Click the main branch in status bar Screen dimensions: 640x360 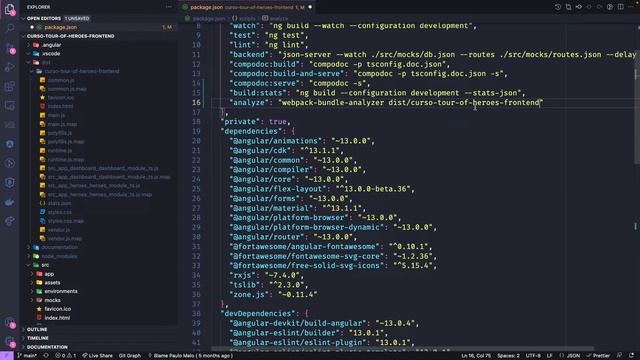28,356
